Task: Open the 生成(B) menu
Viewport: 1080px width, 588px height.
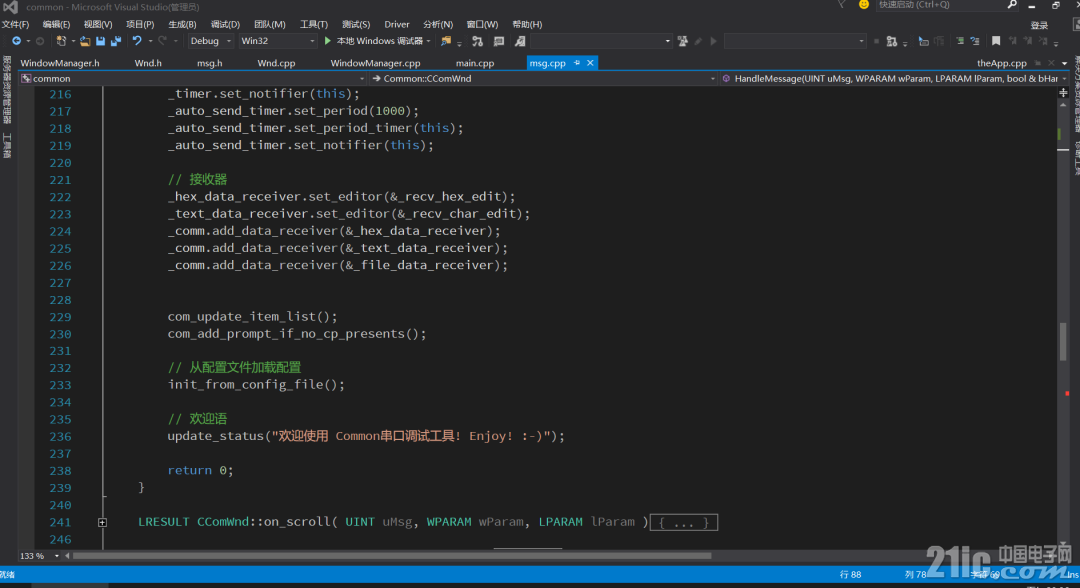Action: (x=183, y=24)
